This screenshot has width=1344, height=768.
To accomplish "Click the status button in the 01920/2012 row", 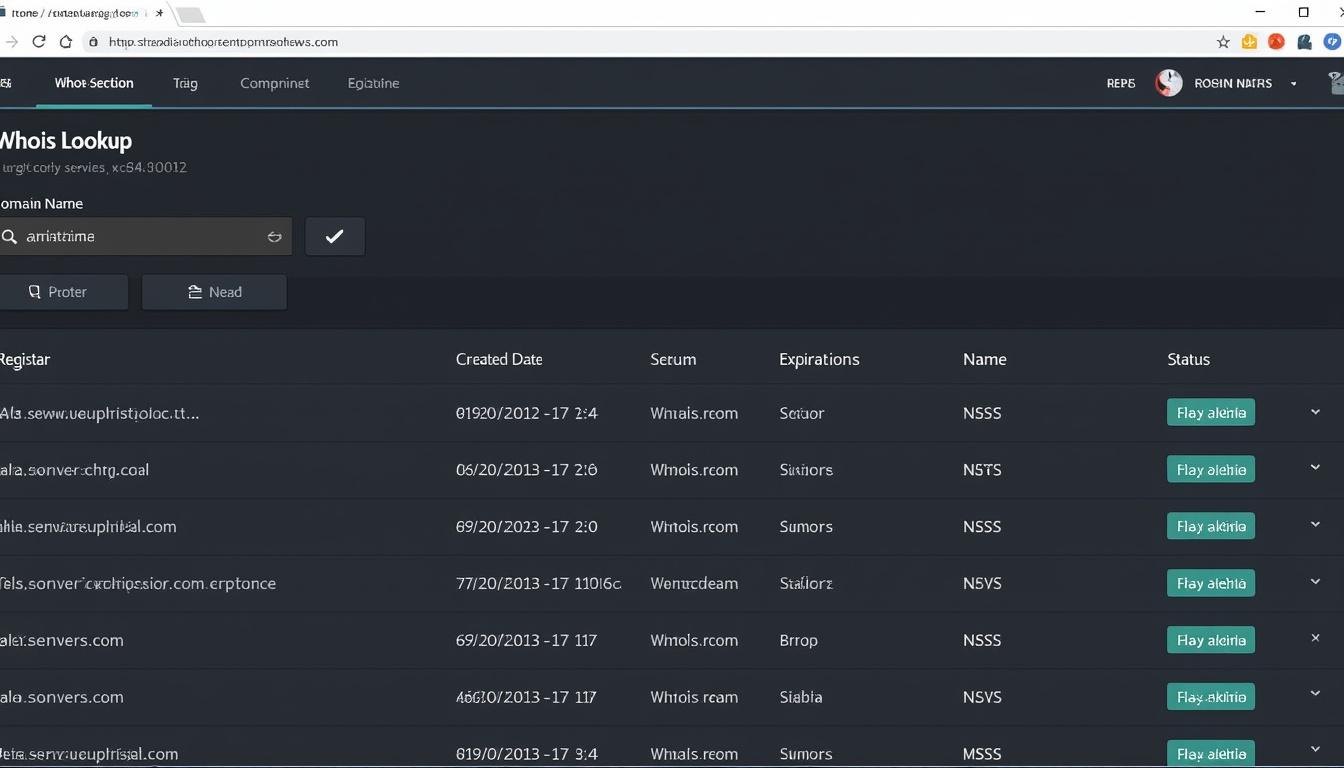I will tap(1211, 413).
